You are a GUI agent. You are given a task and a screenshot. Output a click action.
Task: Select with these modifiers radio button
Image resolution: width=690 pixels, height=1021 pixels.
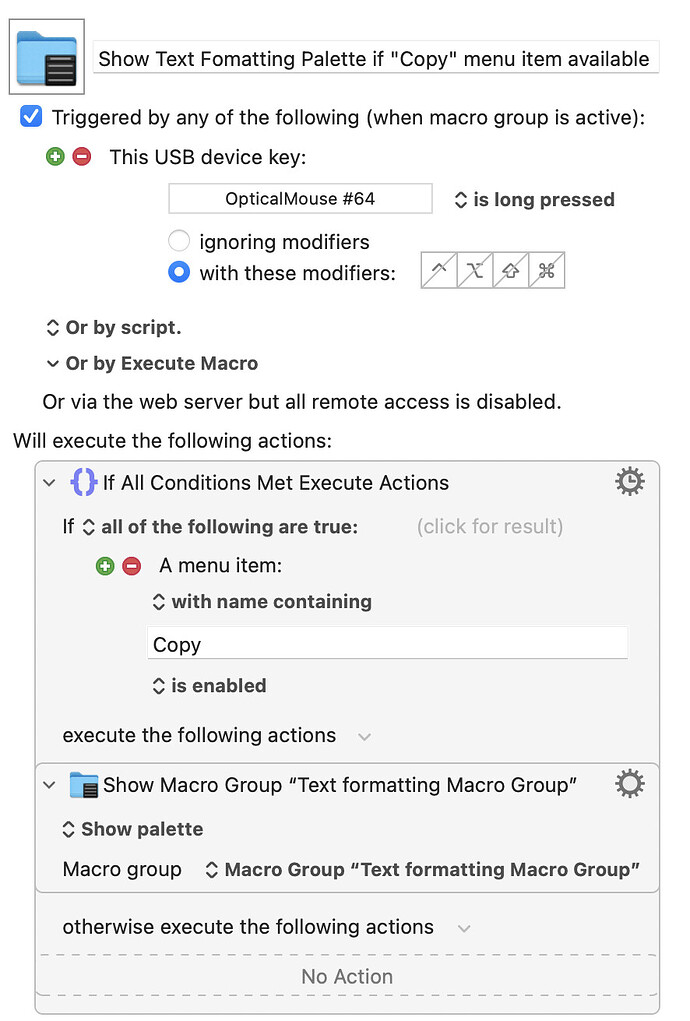coord(179,272)
